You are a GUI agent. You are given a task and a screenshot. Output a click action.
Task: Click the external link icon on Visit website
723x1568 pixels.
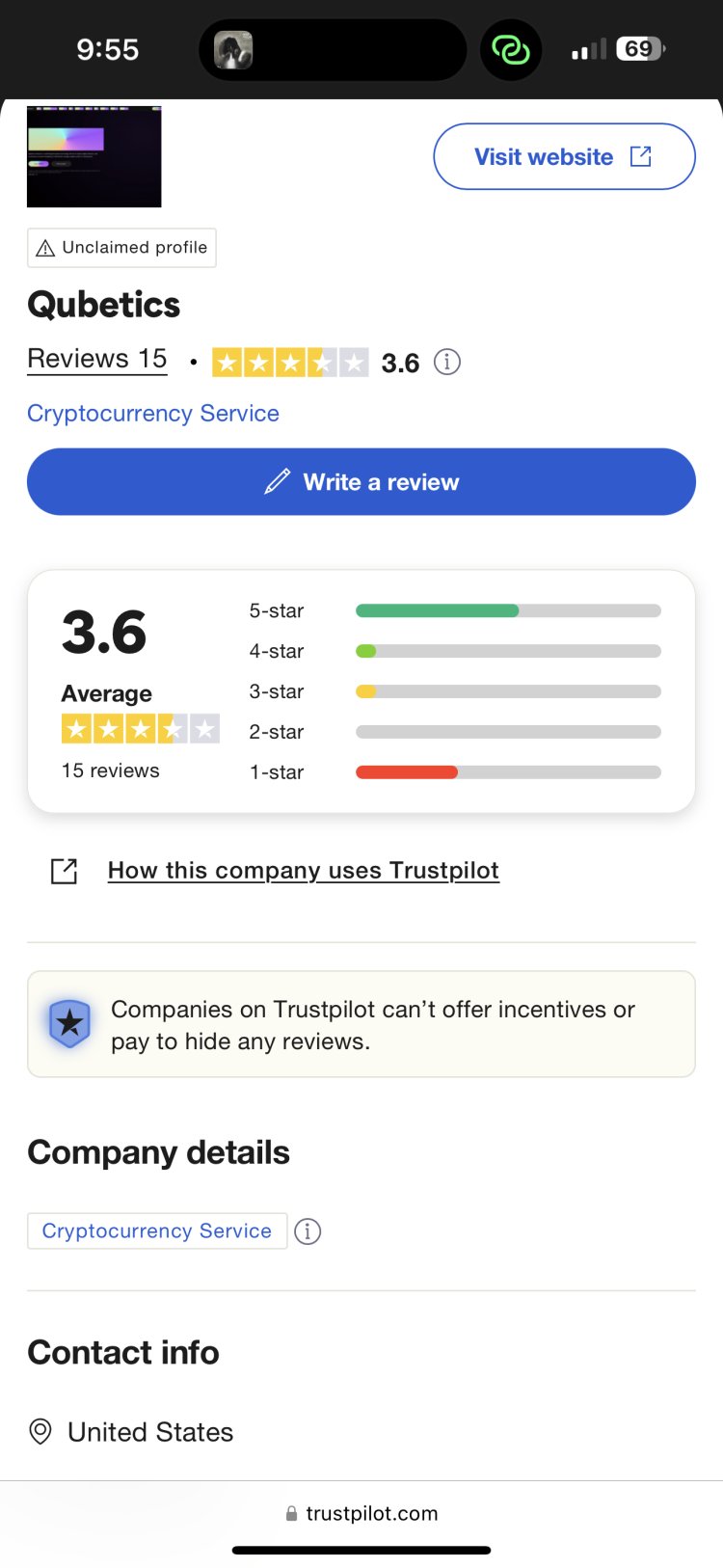coord(641,155)
